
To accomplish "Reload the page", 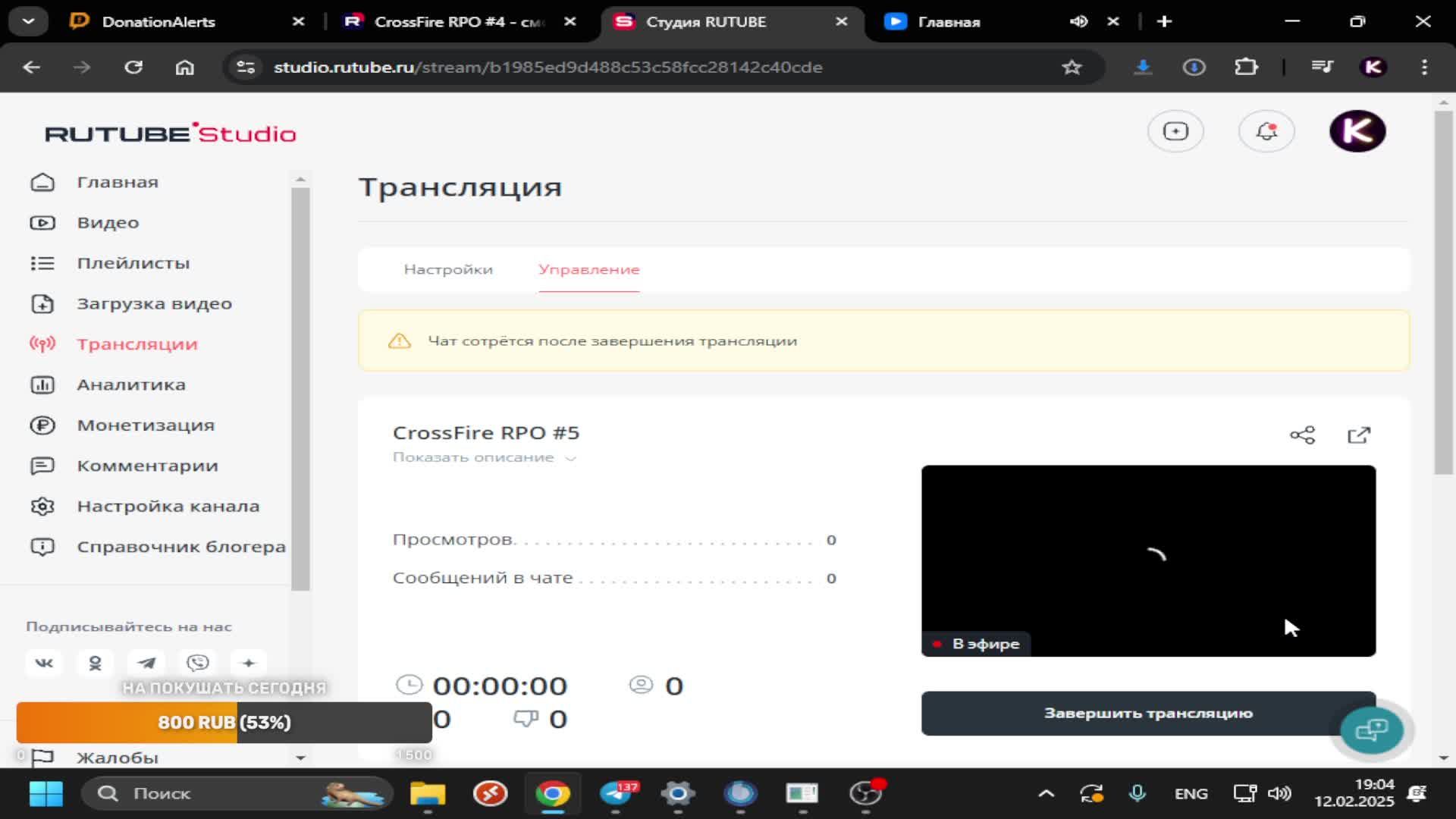I will 133,67.
